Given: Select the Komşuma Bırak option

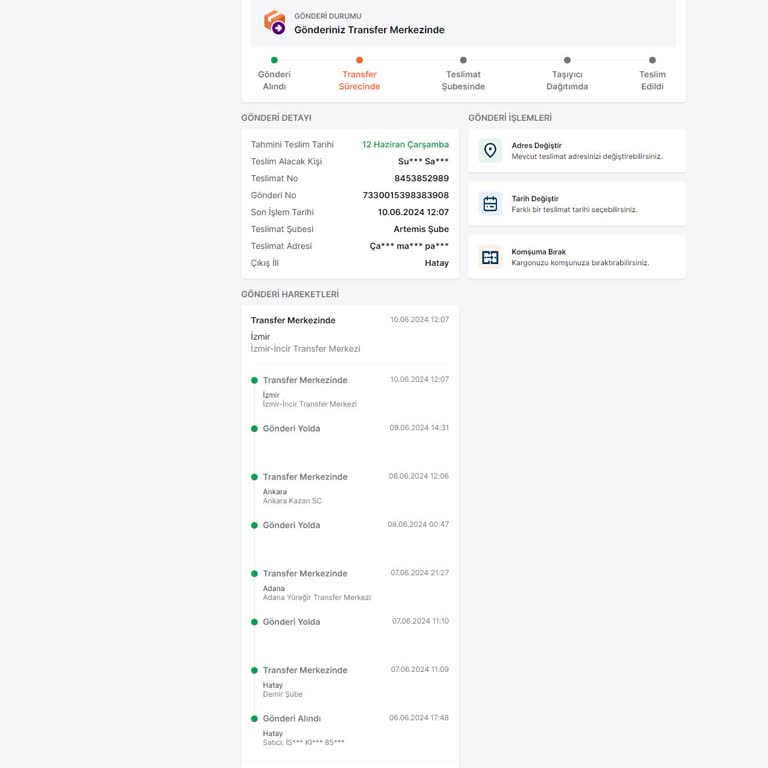Looking at the screenshot, I should click(577, 257).
